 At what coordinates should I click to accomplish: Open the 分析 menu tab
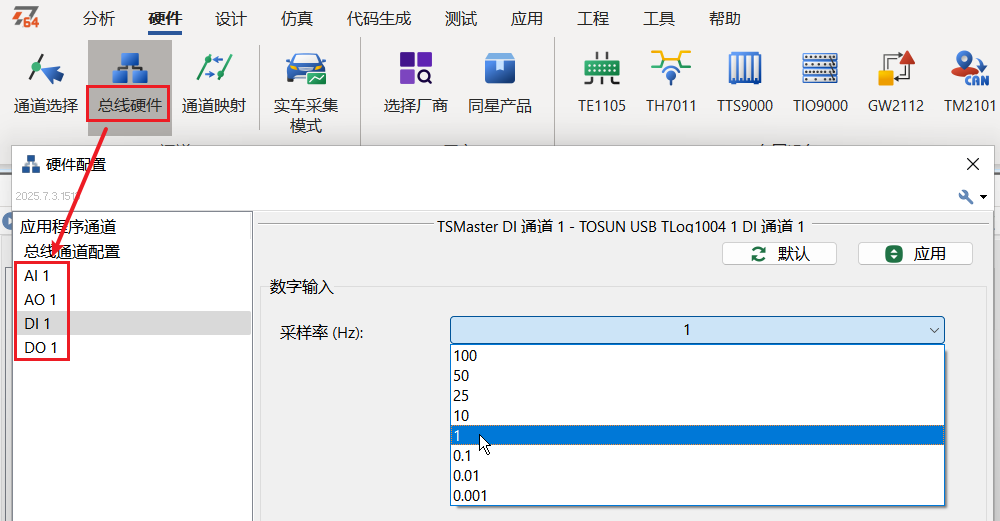point(99,19)
